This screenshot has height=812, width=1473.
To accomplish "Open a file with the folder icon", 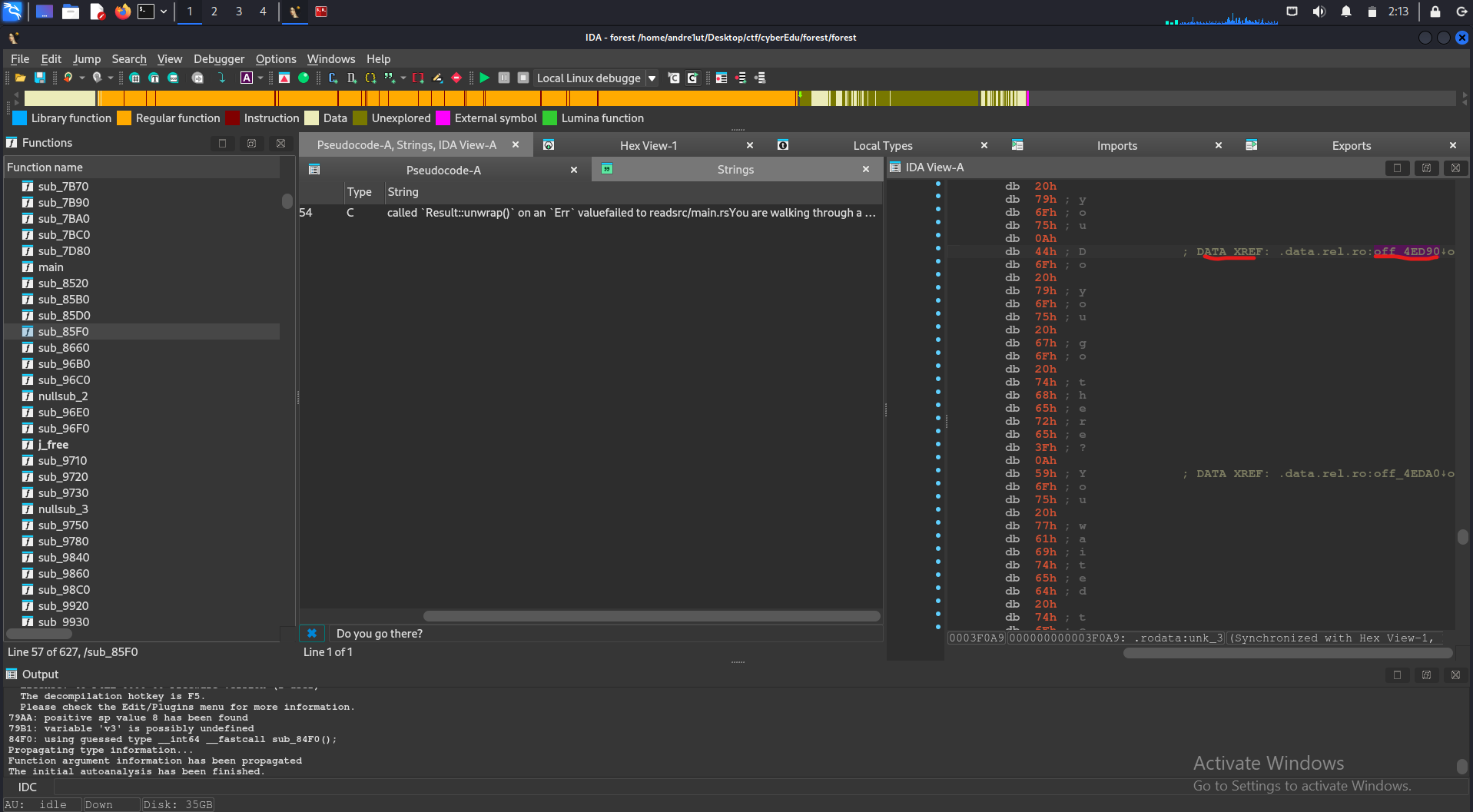I will 21,78.
